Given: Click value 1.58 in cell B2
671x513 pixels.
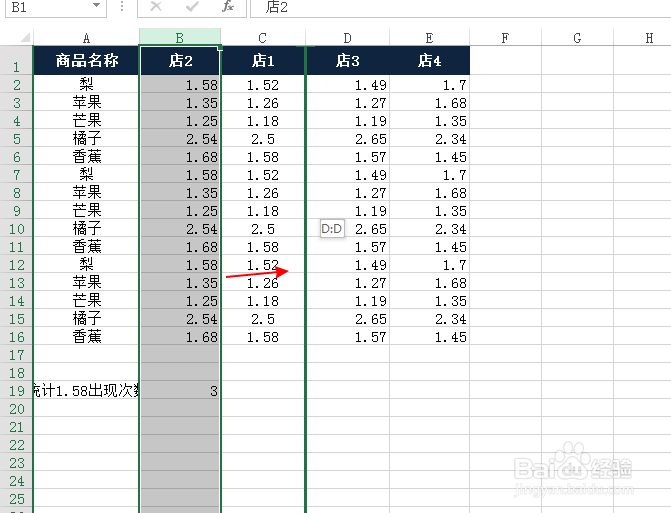Looking at the screenshot, I should click(180, 85).
